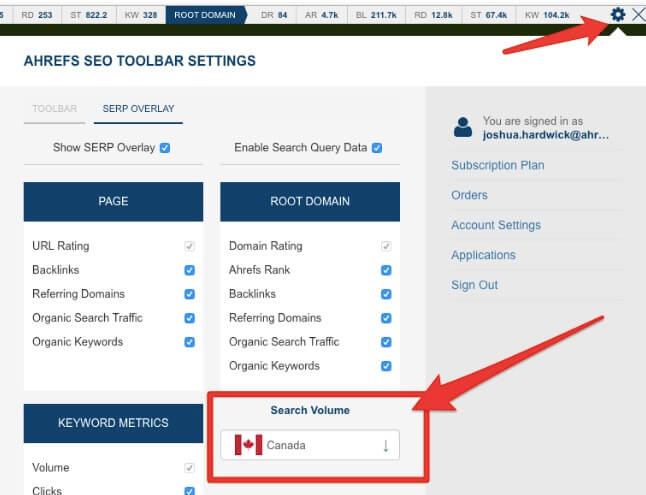Image resolution: width=646 pixels, height=495 pixels.
Task: Click the DR 84 metric
Action: click(x=274, y=15)
